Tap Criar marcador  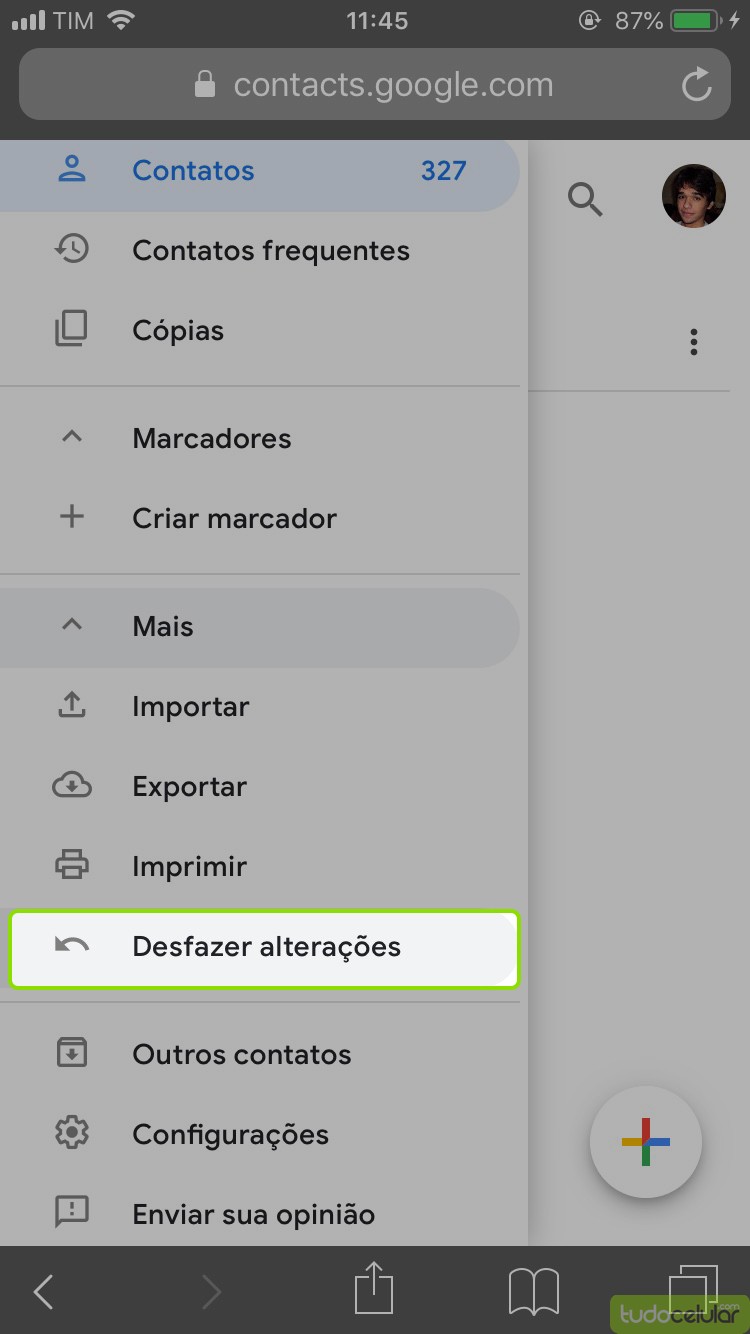pos(234,518)
